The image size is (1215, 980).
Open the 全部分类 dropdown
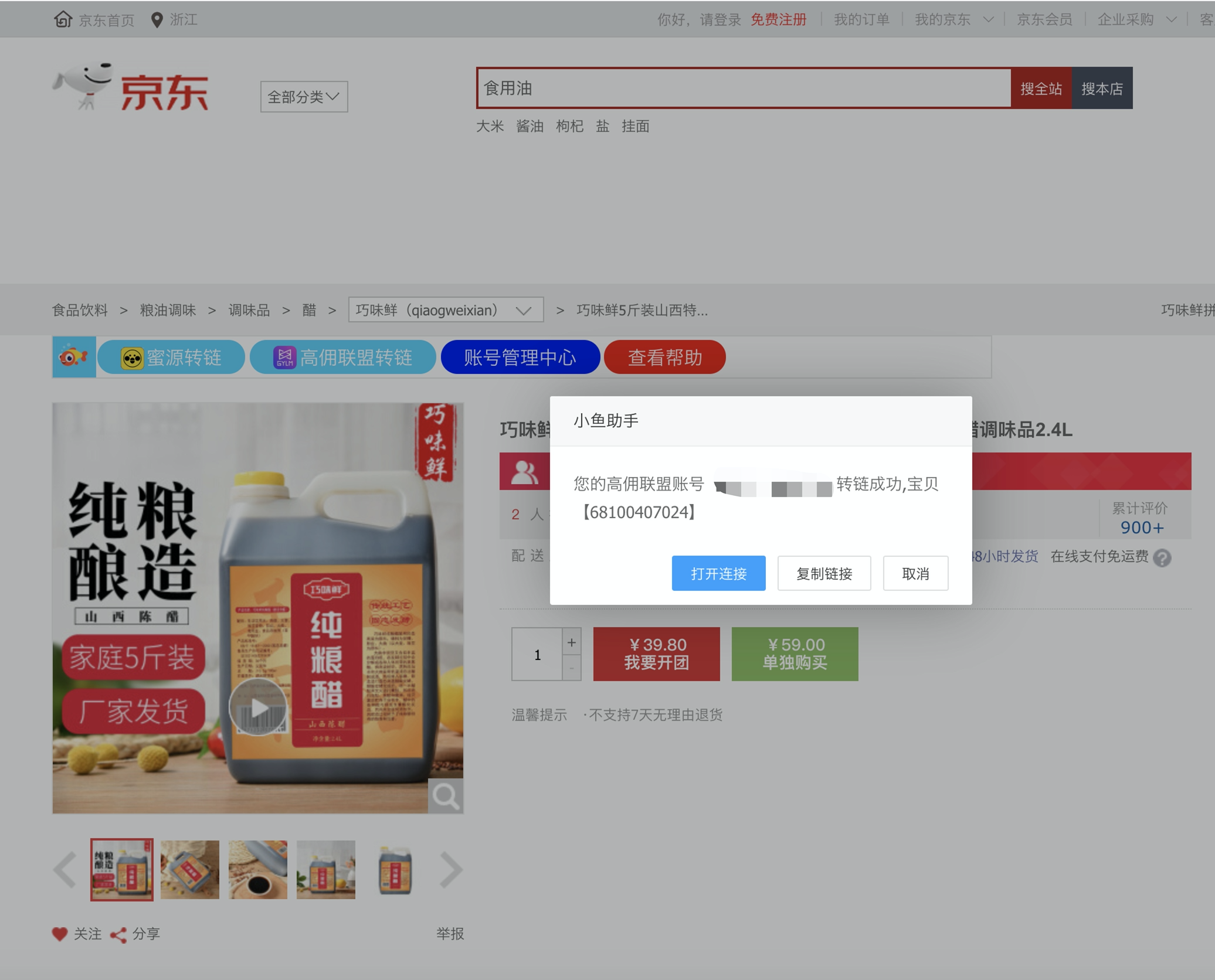tap(304, 97)
